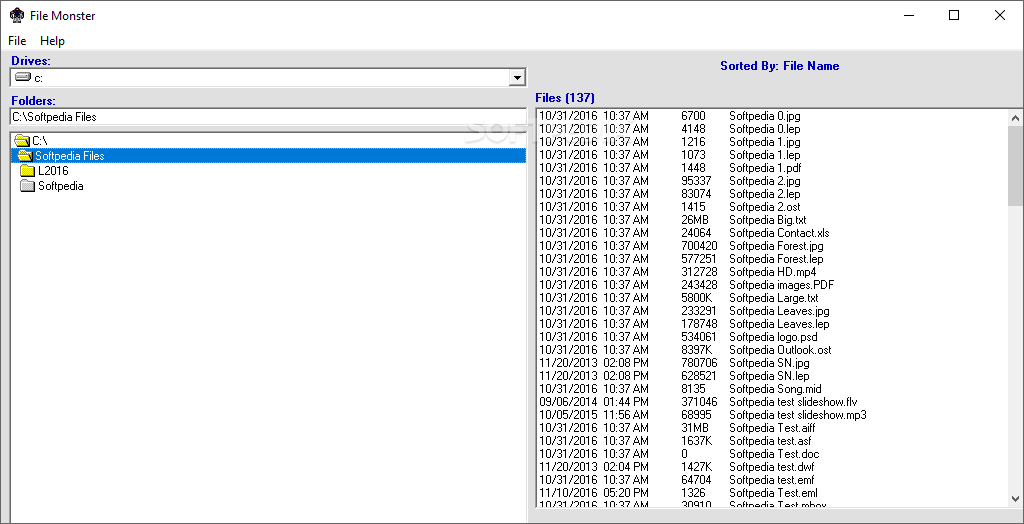This screenshot has height=524, width=1024.
Task: Select Softpedia Files folder label in tree
Action: [70, 156]
